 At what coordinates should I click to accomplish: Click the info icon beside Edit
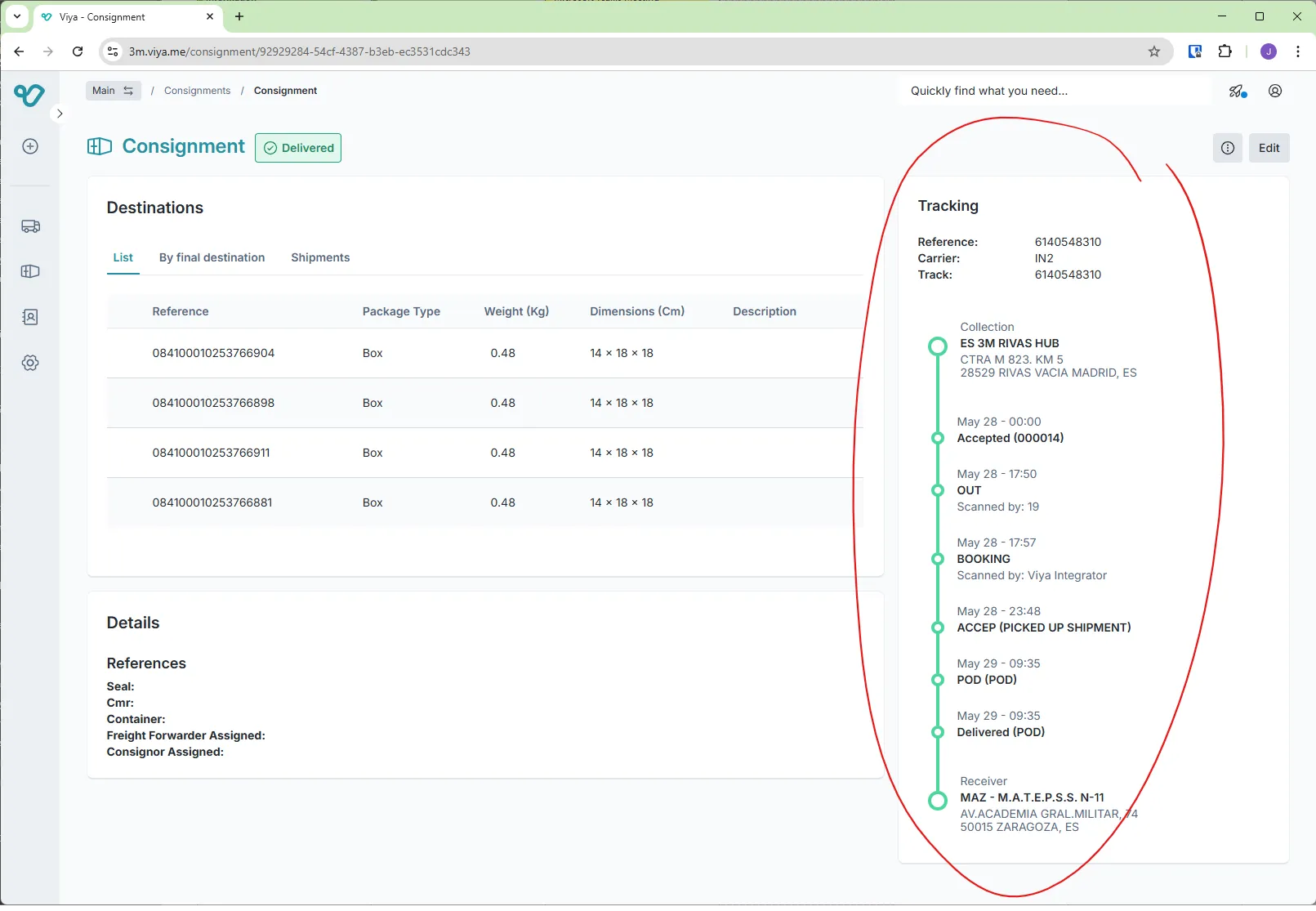pos(1227,148)
